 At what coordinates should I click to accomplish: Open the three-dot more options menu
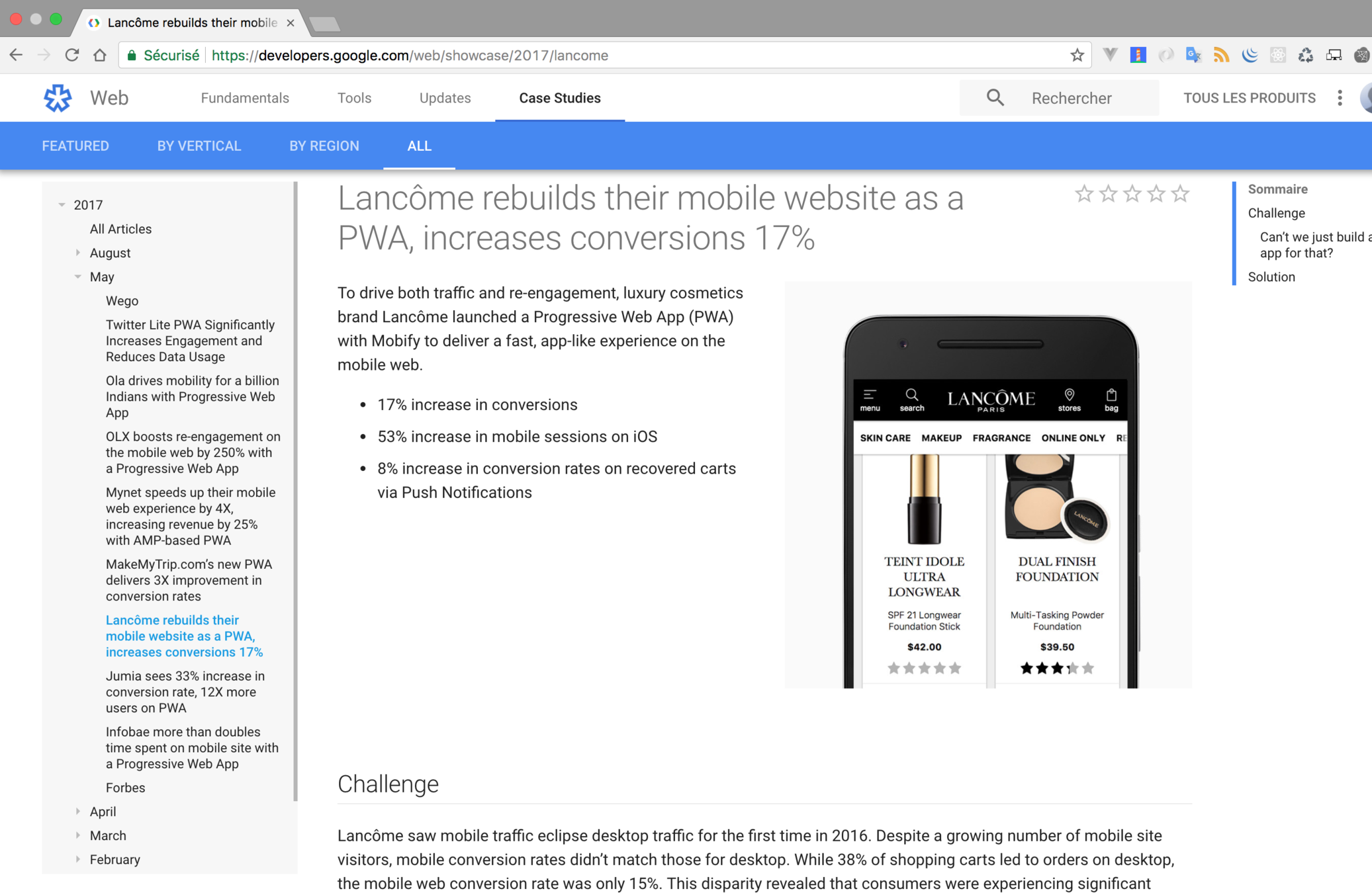coord(1340,98)
